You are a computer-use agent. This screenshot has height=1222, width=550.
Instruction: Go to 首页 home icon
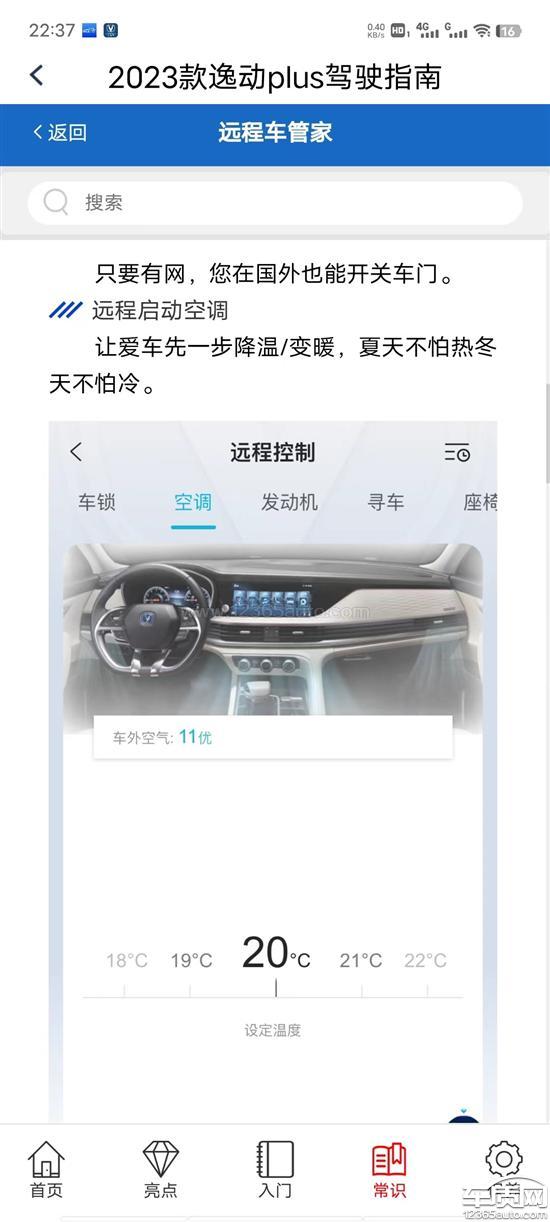[46, 1169]
